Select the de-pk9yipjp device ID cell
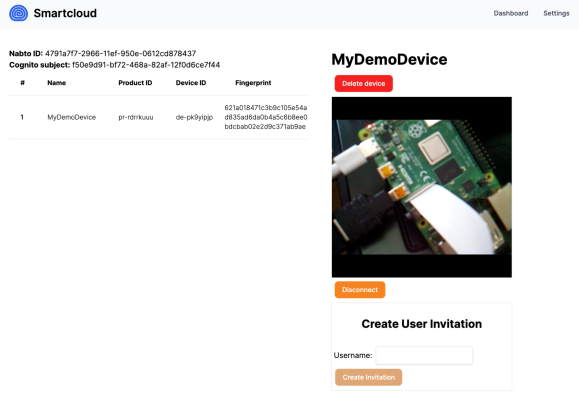Screen dimensions: 579x400 click(x=194, y=117)
